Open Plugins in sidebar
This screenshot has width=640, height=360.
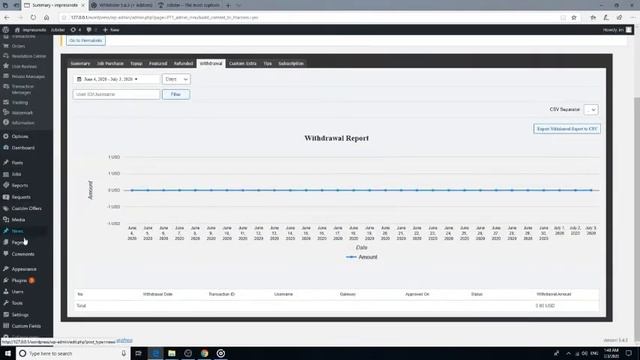tap(19, 280)
